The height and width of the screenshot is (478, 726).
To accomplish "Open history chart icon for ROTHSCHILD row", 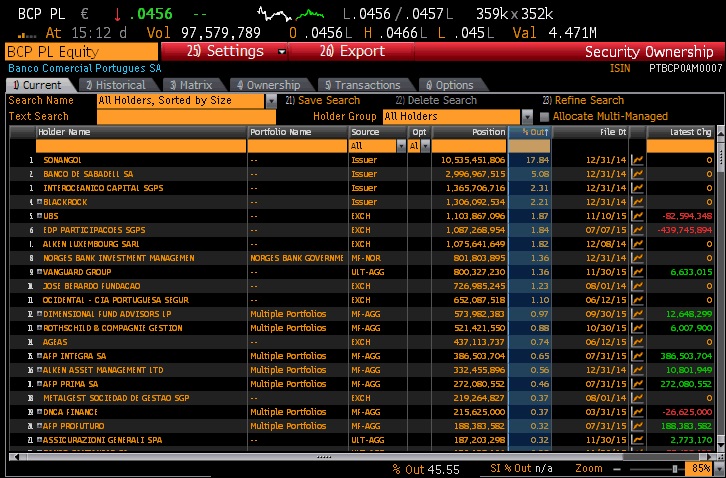I will [x=638, y=328].
